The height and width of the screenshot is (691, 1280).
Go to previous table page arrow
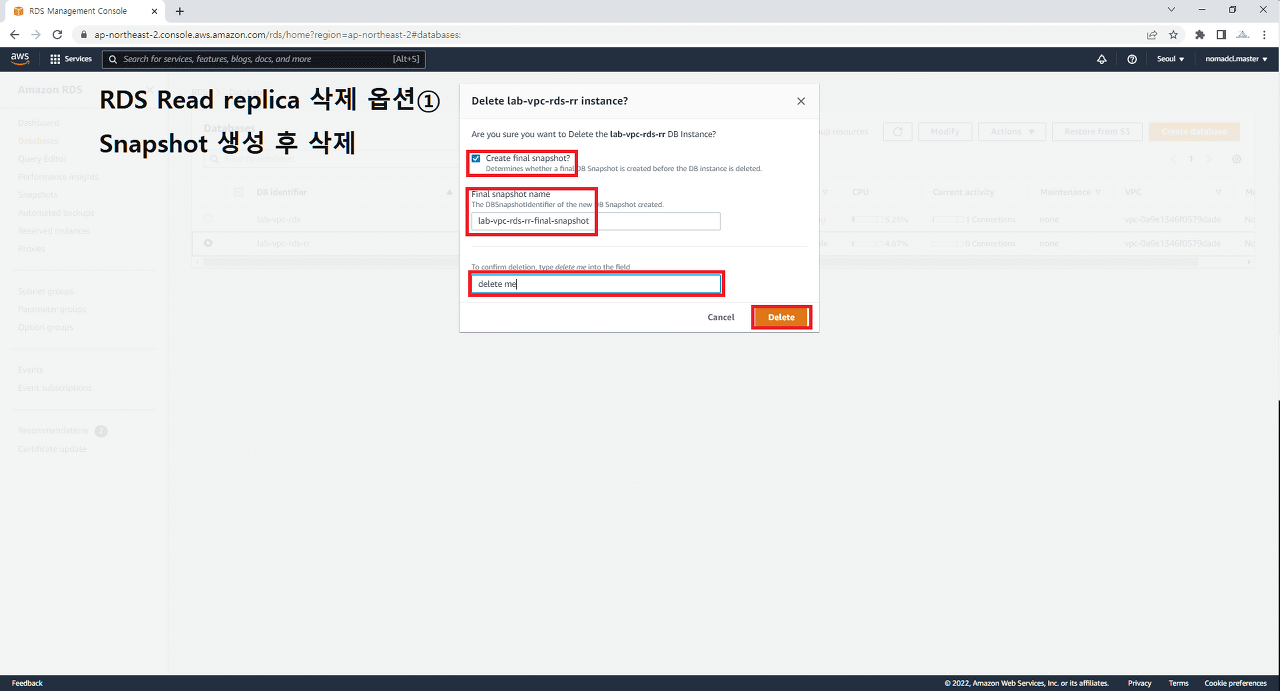(1174, 159)
